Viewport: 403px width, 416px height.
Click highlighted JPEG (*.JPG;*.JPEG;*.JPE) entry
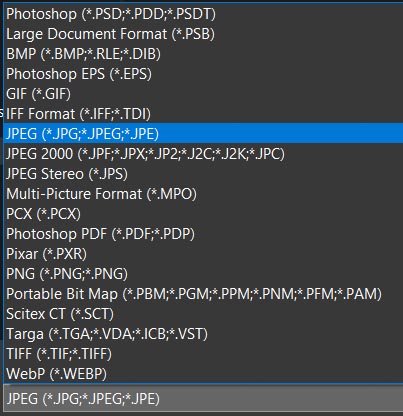[x=203, y=134]
